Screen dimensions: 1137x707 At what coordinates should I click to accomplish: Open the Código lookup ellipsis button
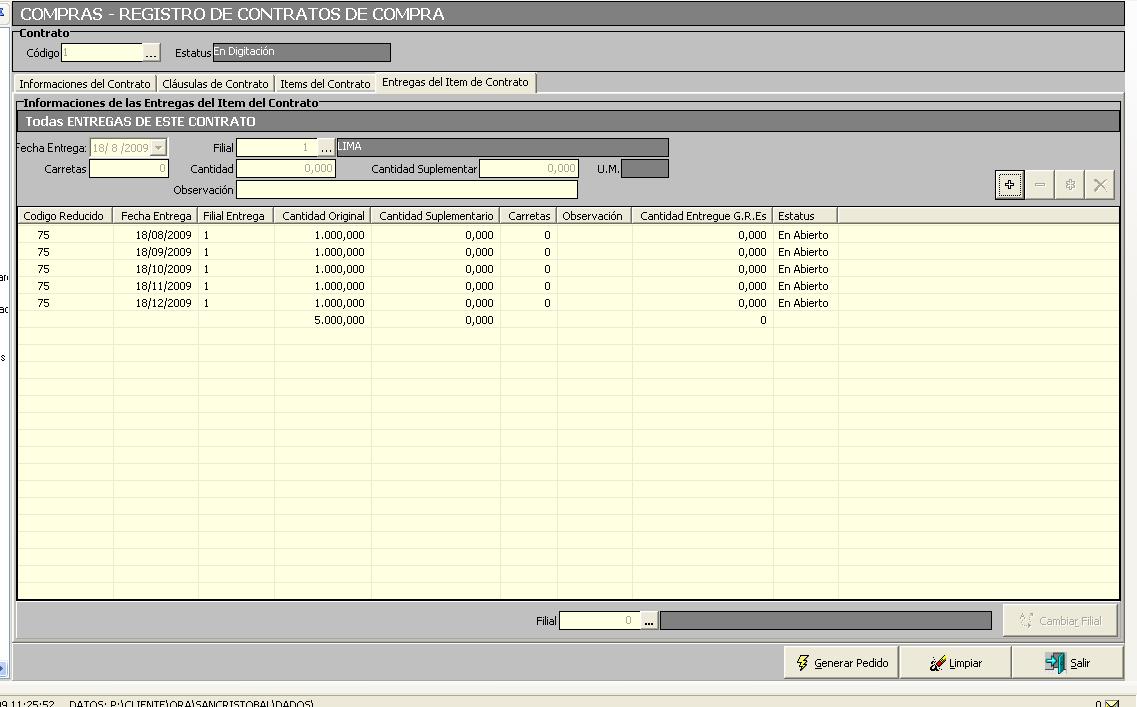coord(151,53)
